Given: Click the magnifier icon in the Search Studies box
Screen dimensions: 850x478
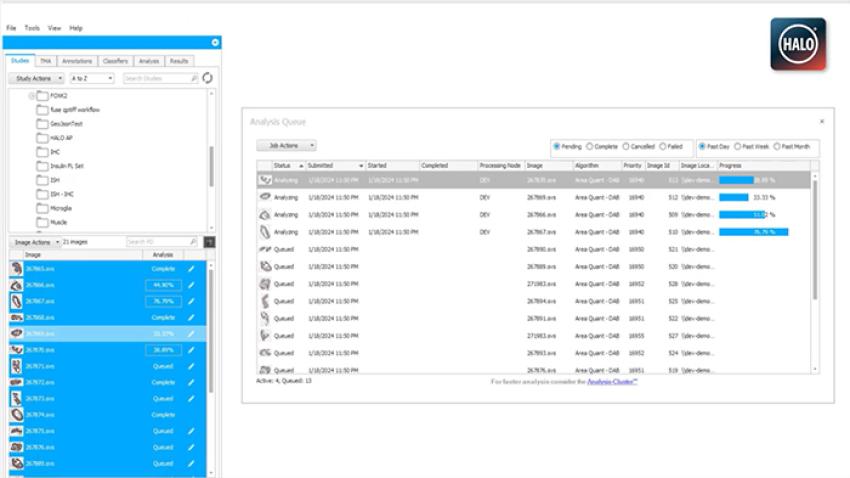Looking at the screenshot, I should [193, 78].
